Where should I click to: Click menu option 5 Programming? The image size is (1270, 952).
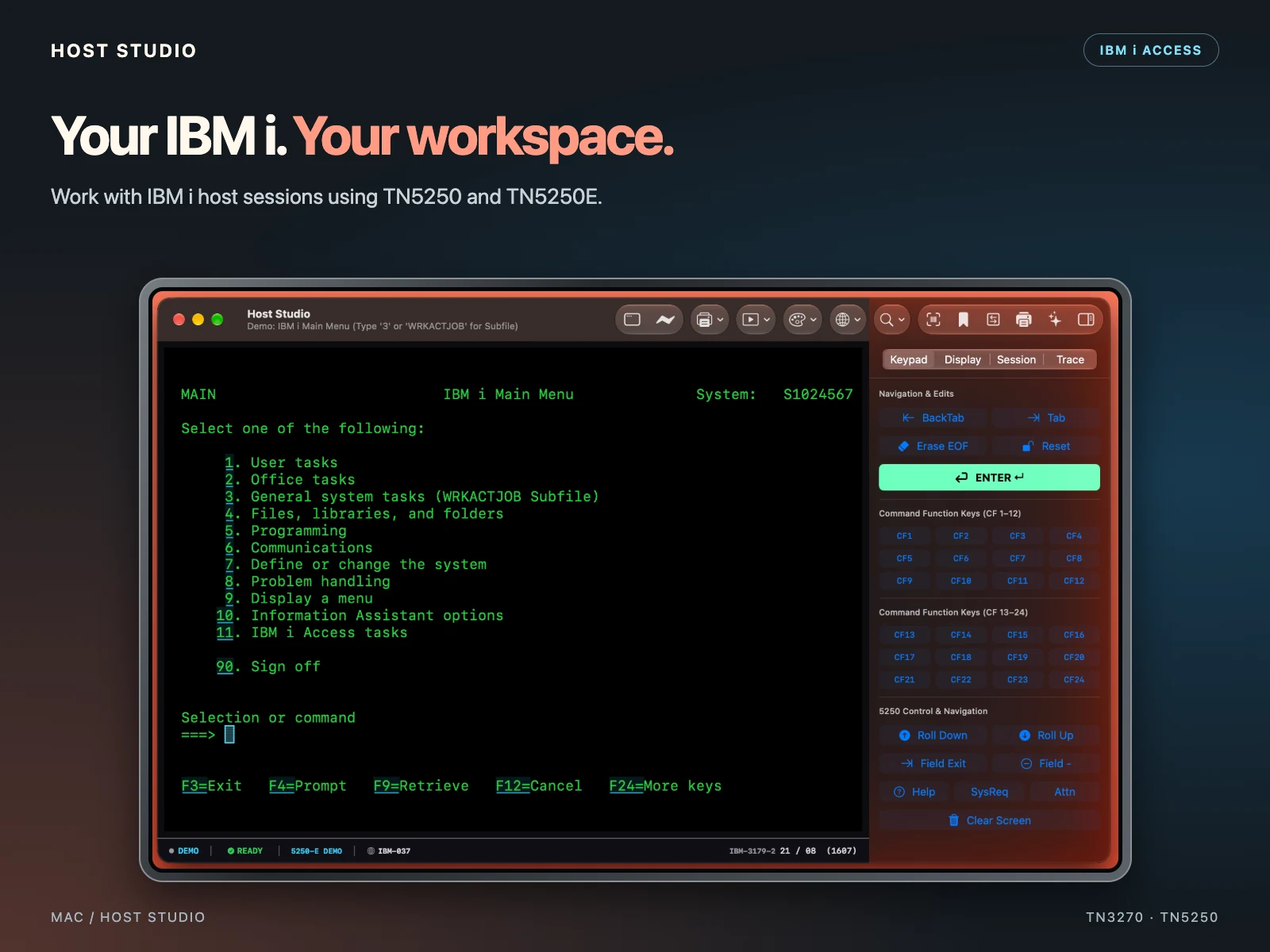tap(285, 531)
